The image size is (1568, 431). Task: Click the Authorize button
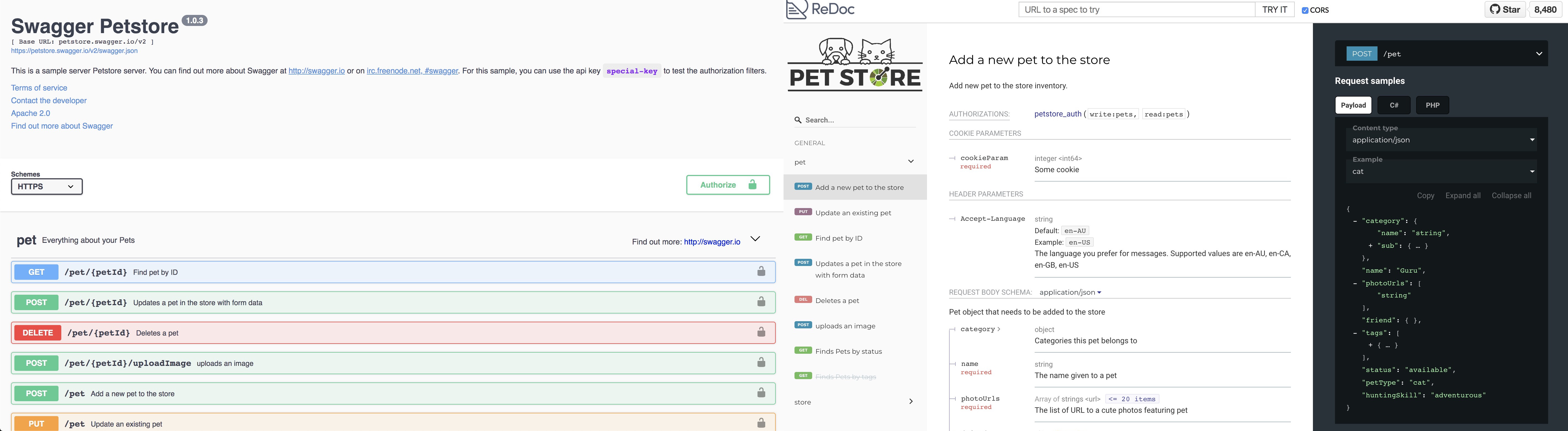[728, 185]
